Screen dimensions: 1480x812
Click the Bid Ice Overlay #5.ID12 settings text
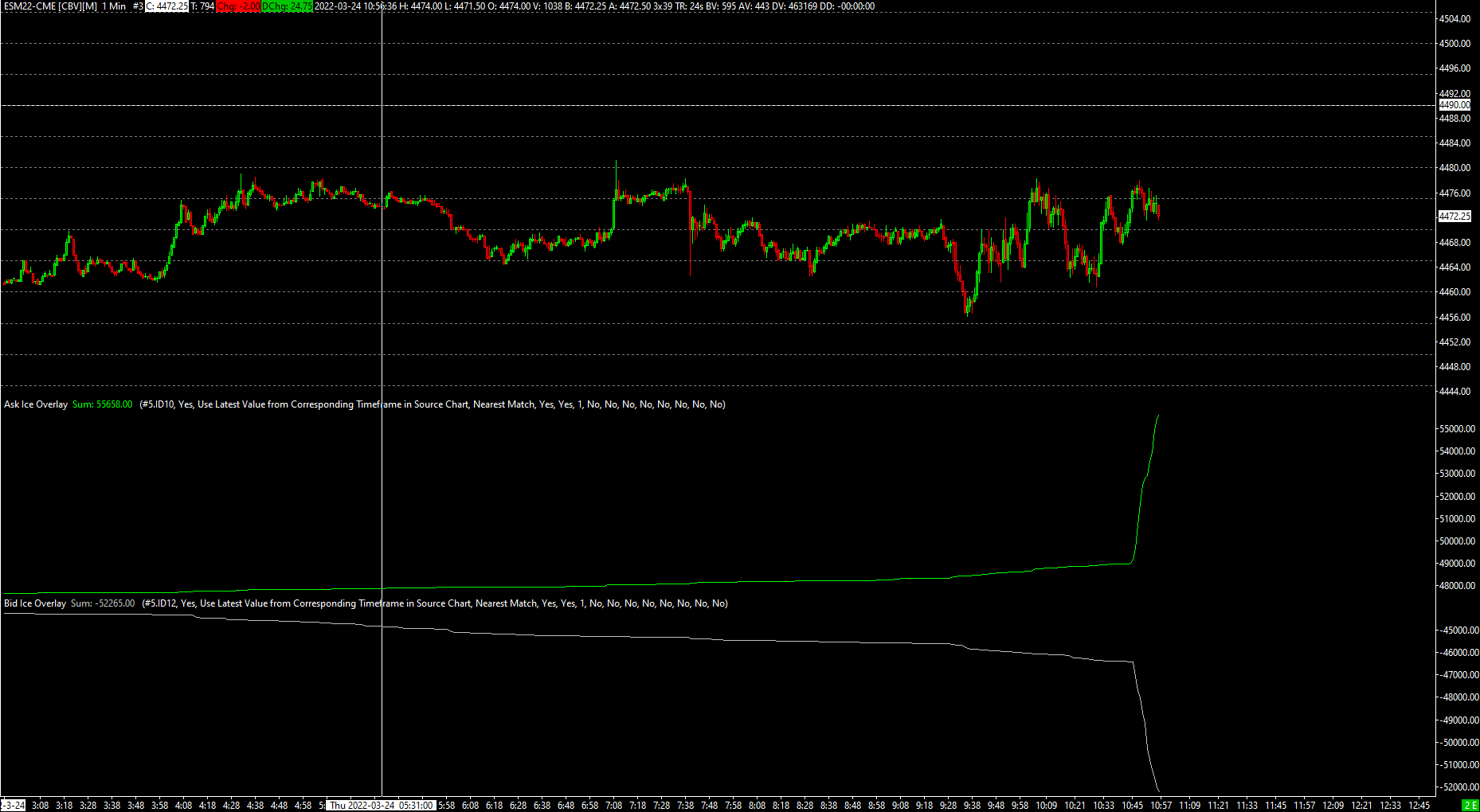435,603
